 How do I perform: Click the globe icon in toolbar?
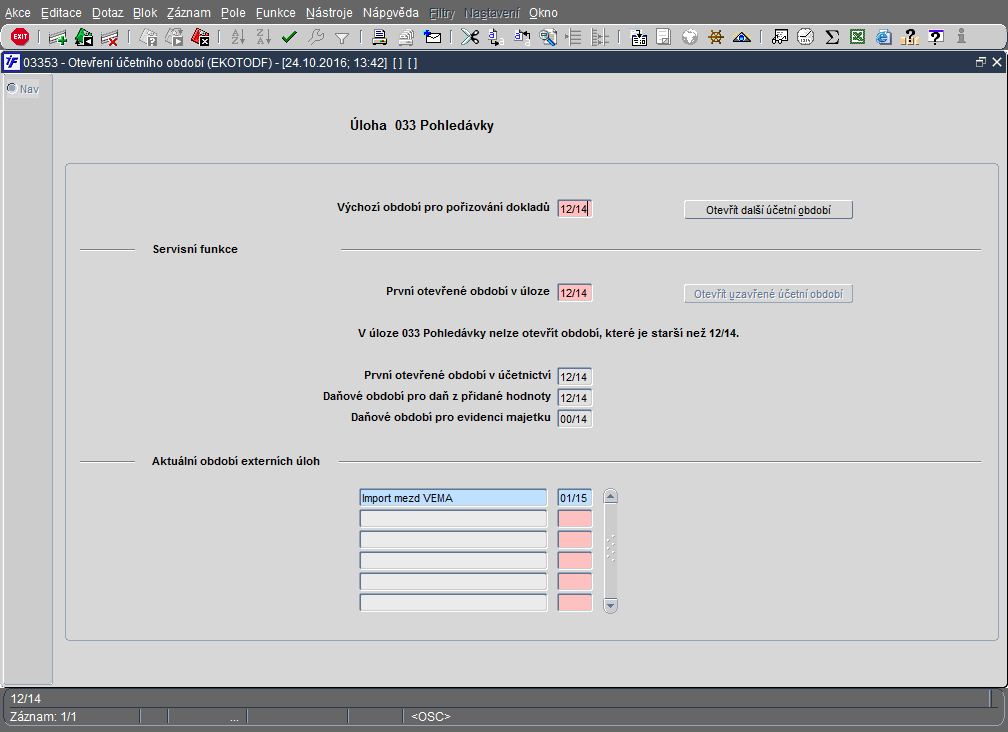tap(690, 37)
